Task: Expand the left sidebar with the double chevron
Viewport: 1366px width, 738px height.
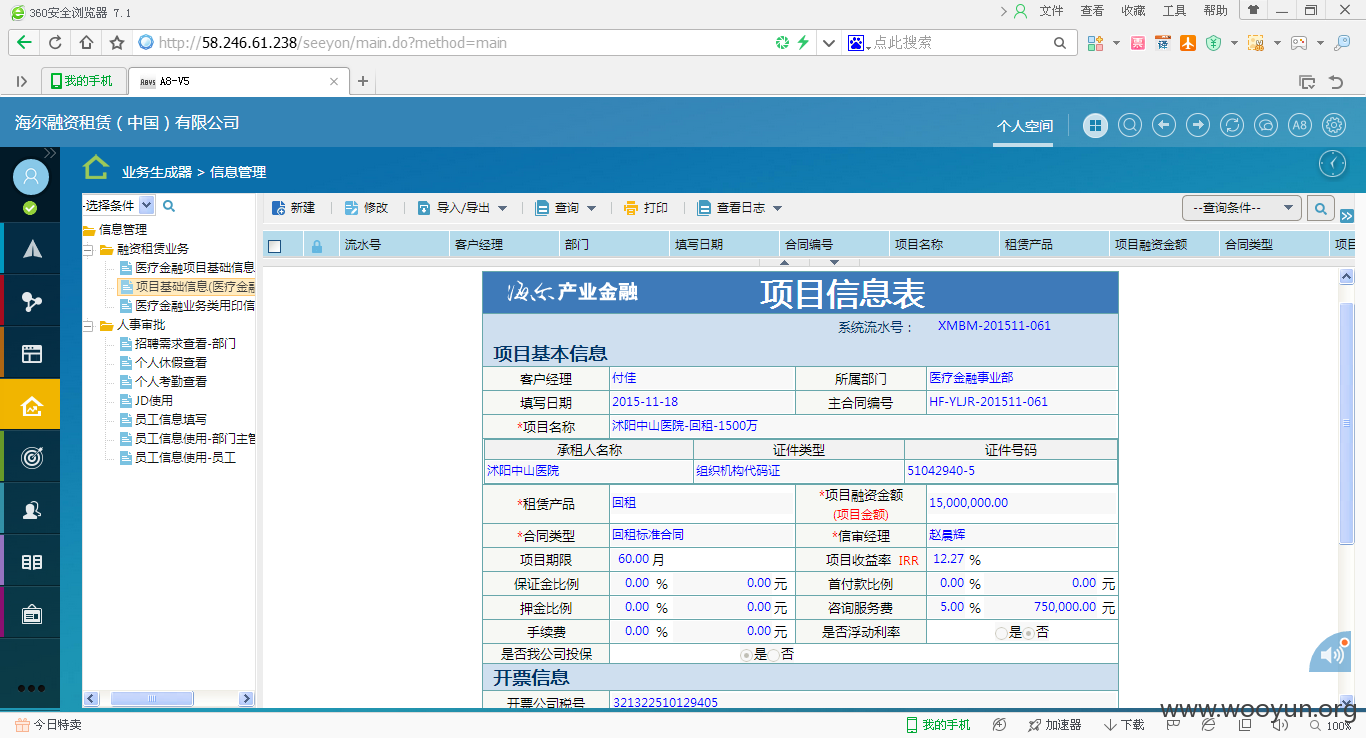Action: pos(50,153)
